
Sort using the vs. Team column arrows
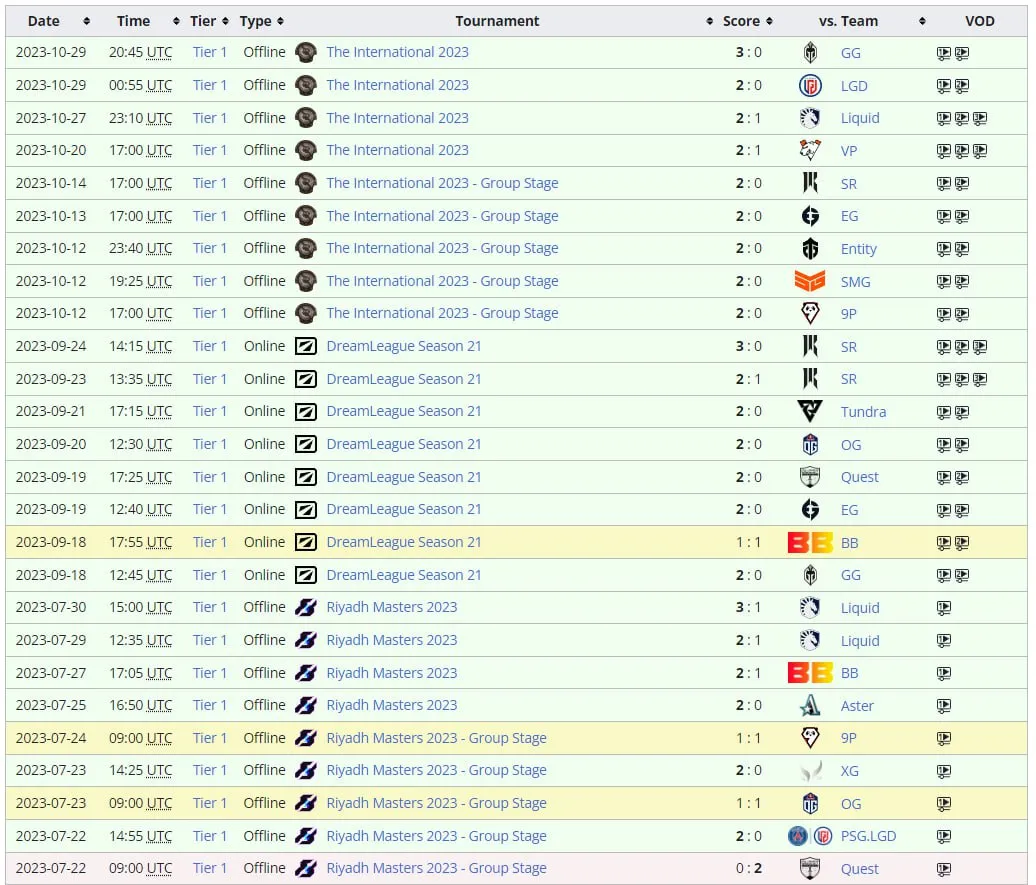pyautogui.click(x=922, y=21)
